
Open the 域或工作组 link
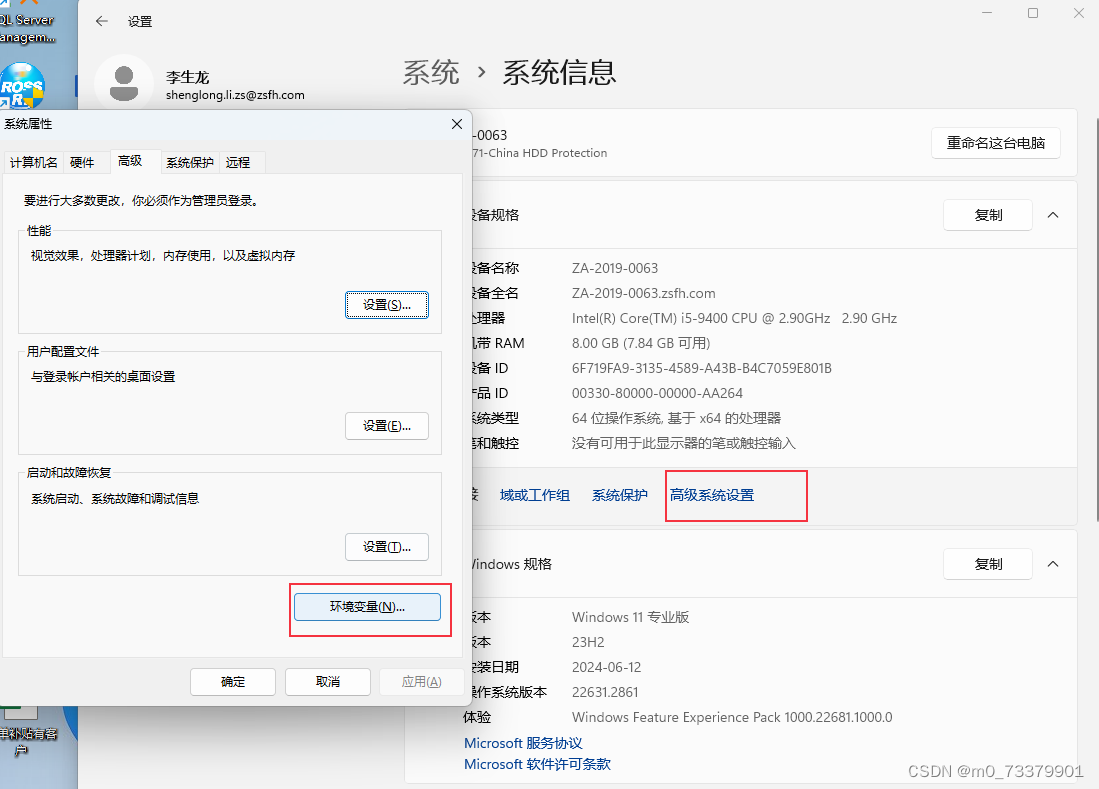coord(535,495)
